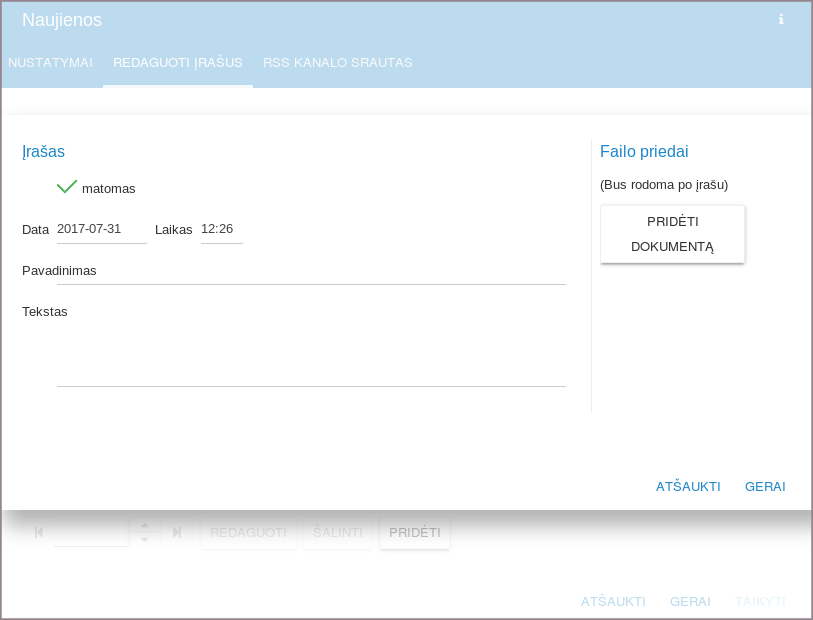The height and width of the screenshot is (620, 813).
Task: Decrease record number with down stepper arrow
Action: [x=145, y=540]
